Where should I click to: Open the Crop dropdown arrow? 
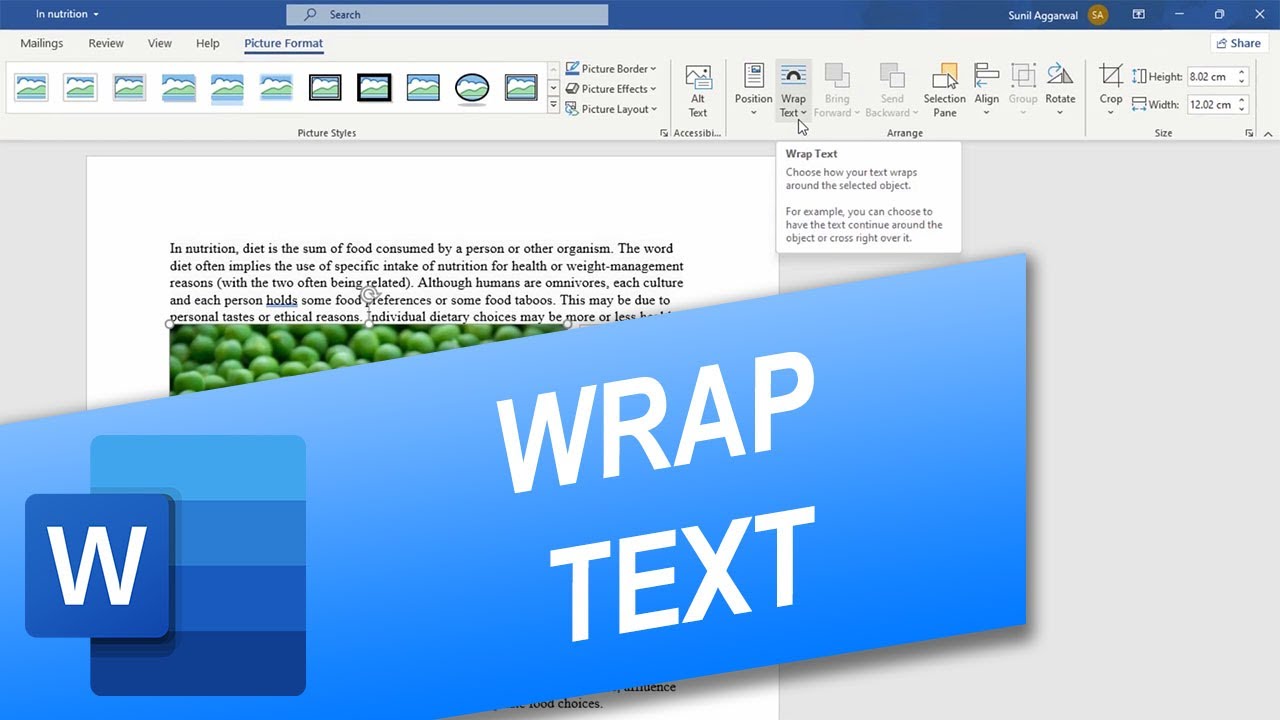(1111, 111)
